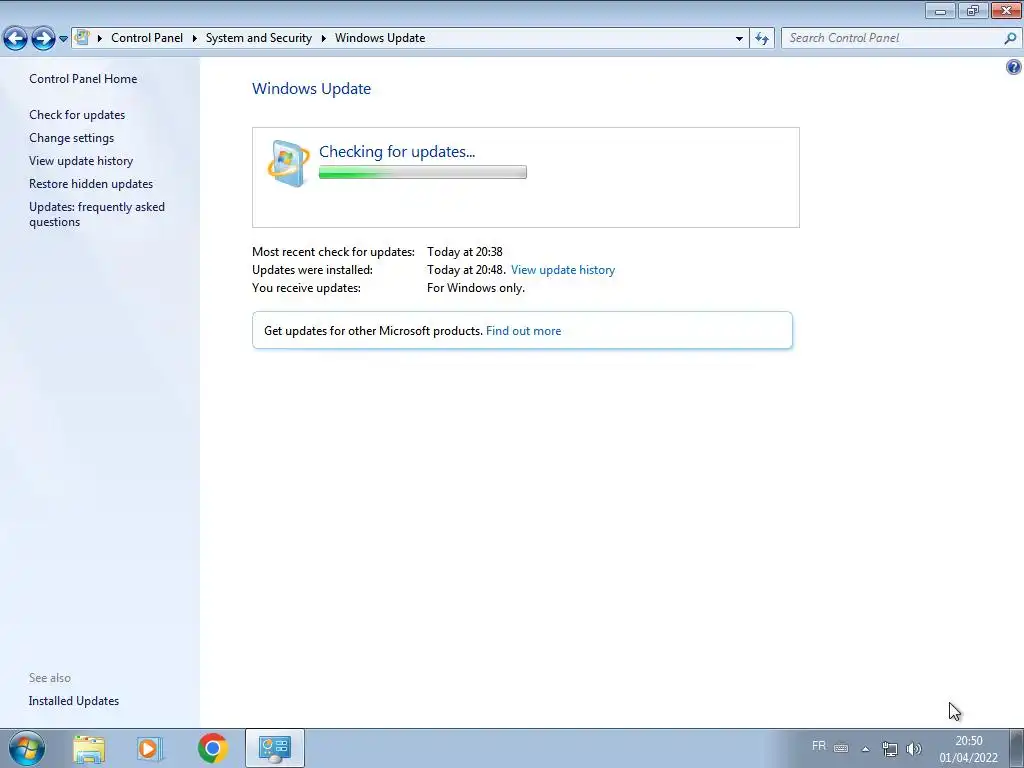
Task: Open Updates: frequently asked questions
Action: tap(97, 214)
